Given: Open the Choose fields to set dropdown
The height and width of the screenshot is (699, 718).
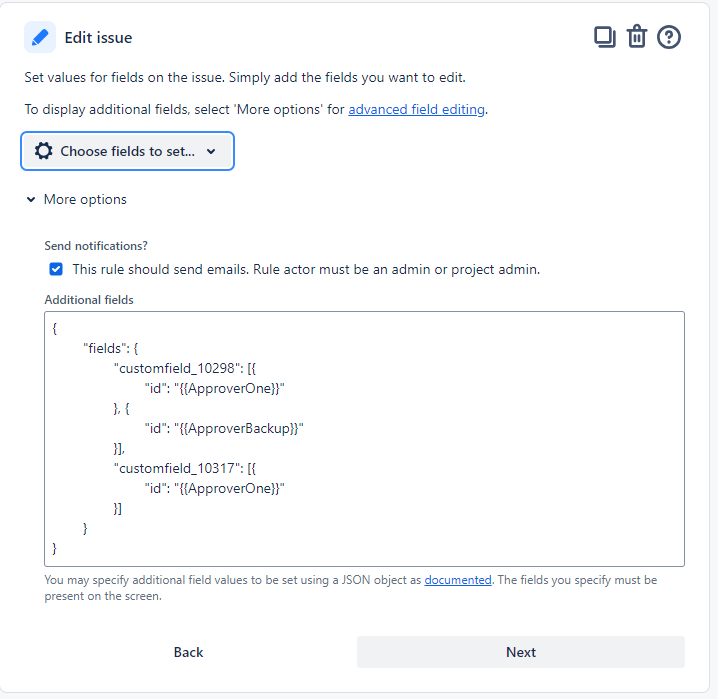Looking at the screenshot, I should pyautogui.click(x=127, y=151).
